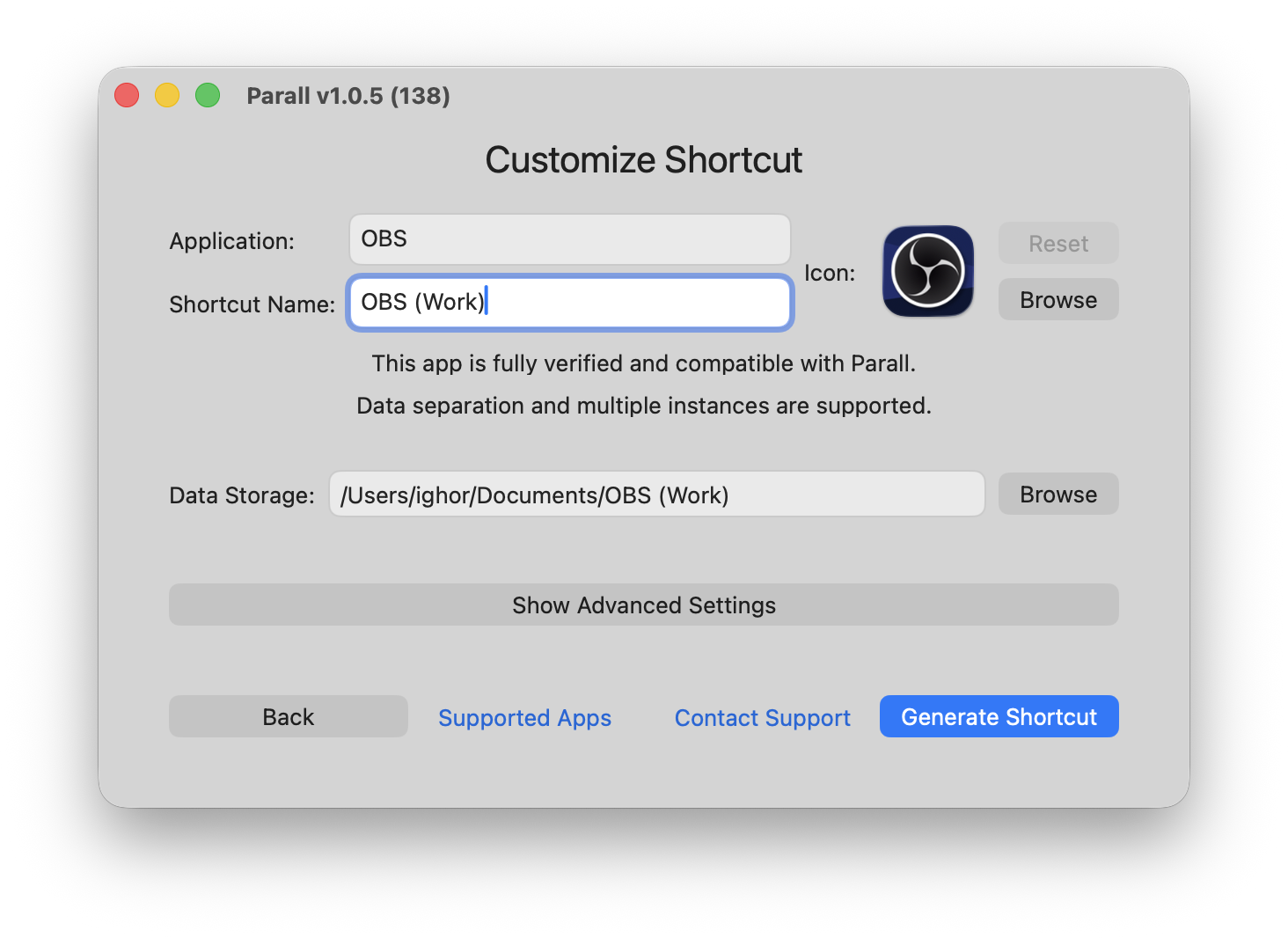Select the Application field showing OBS
Screen dimensions: 1288x938
(x=569, y=238)
